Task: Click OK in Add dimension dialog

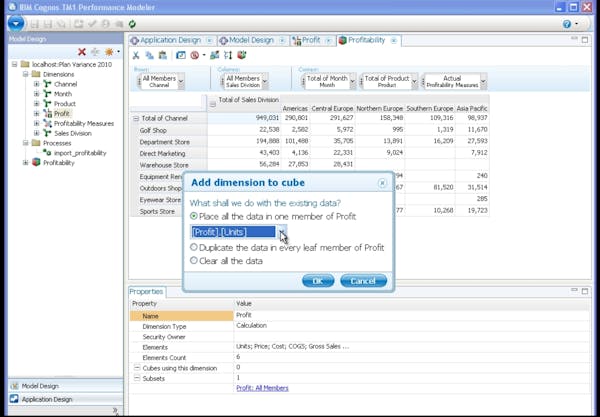Action: pyautogui.click(x=318, y=281)
